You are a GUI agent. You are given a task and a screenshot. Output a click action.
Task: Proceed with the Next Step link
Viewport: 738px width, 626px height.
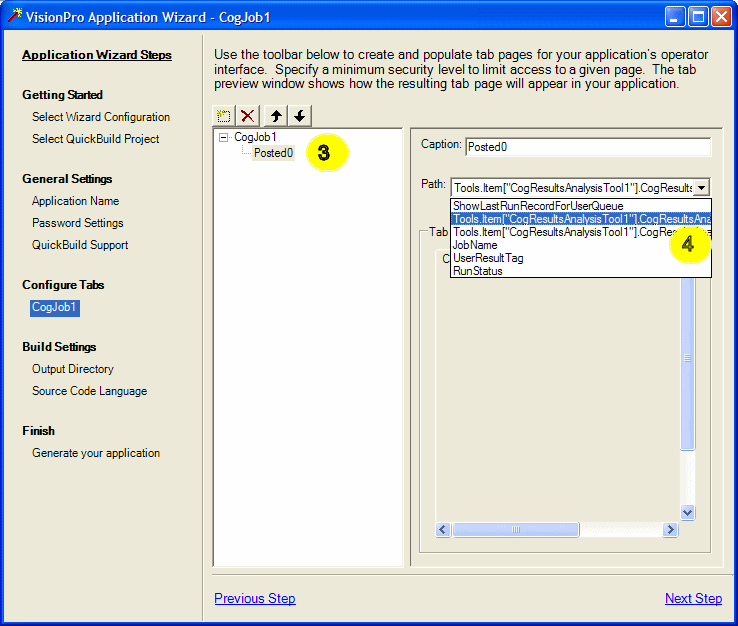[693, 598]
